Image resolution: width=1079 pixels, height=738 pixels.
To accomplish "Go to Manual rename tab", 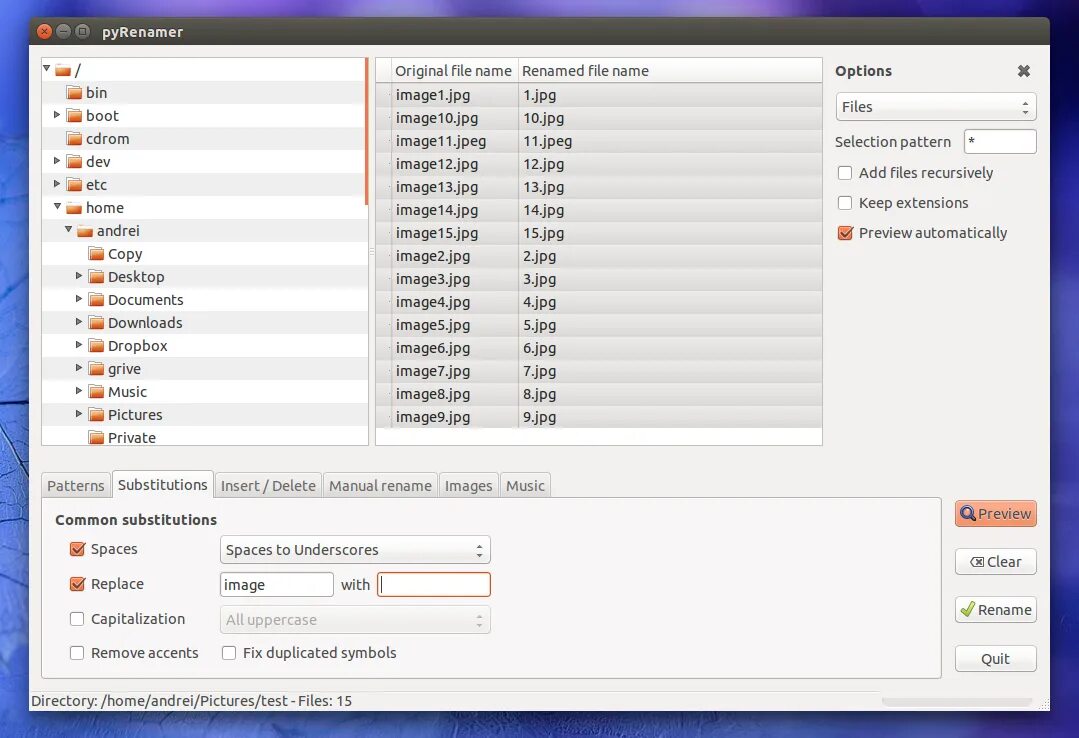I will pyautogui.click(x=380, y=485).
